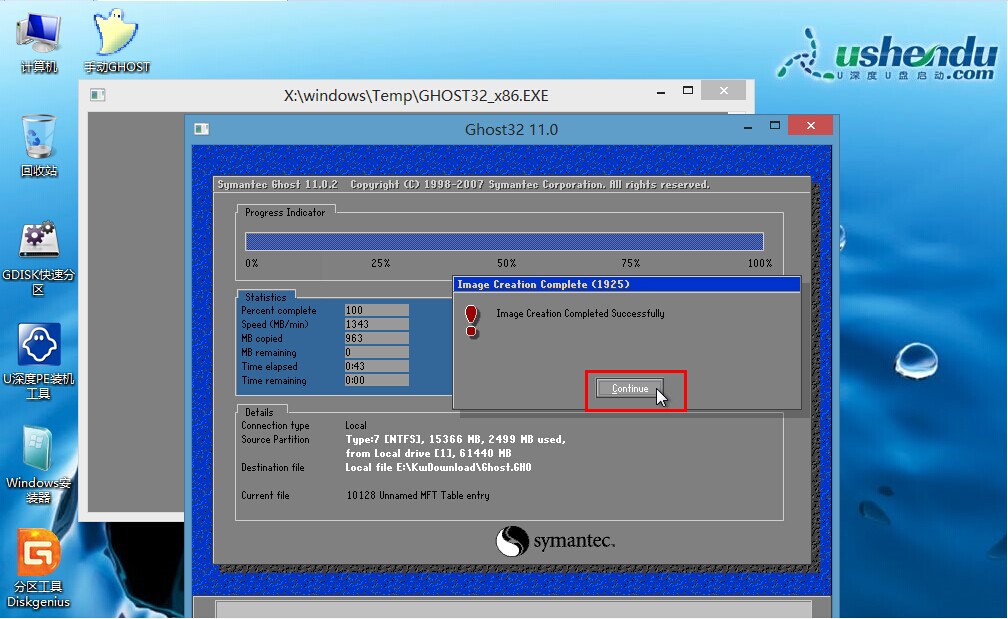Click the Image Creation Complete (1925) title bar
The width and height of the screenshot is (1008, 619).
tap(627, 284)
